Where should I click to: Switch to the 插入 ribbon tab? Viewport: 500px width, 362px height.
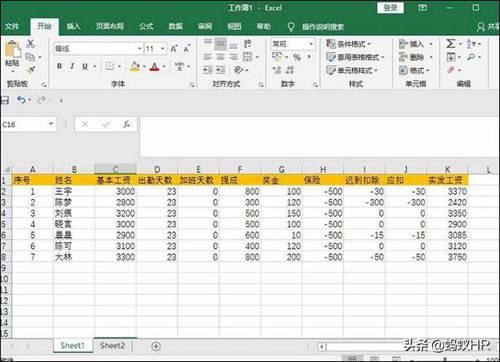(x=73, y=26)
